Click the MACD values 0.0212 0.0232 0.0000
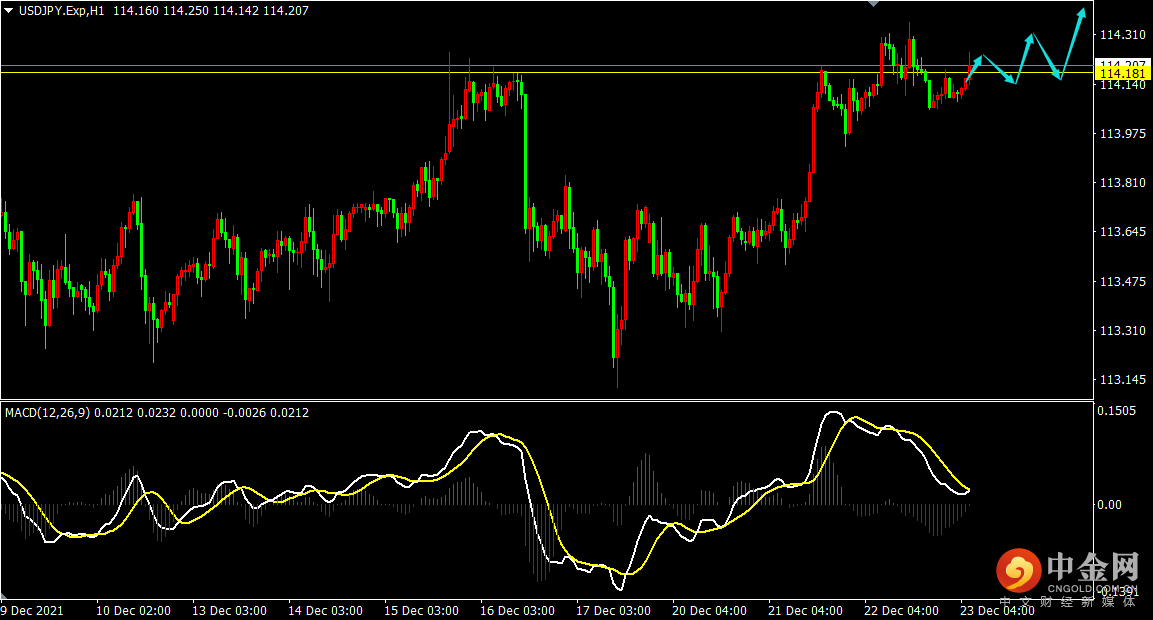 click(156, 413)
